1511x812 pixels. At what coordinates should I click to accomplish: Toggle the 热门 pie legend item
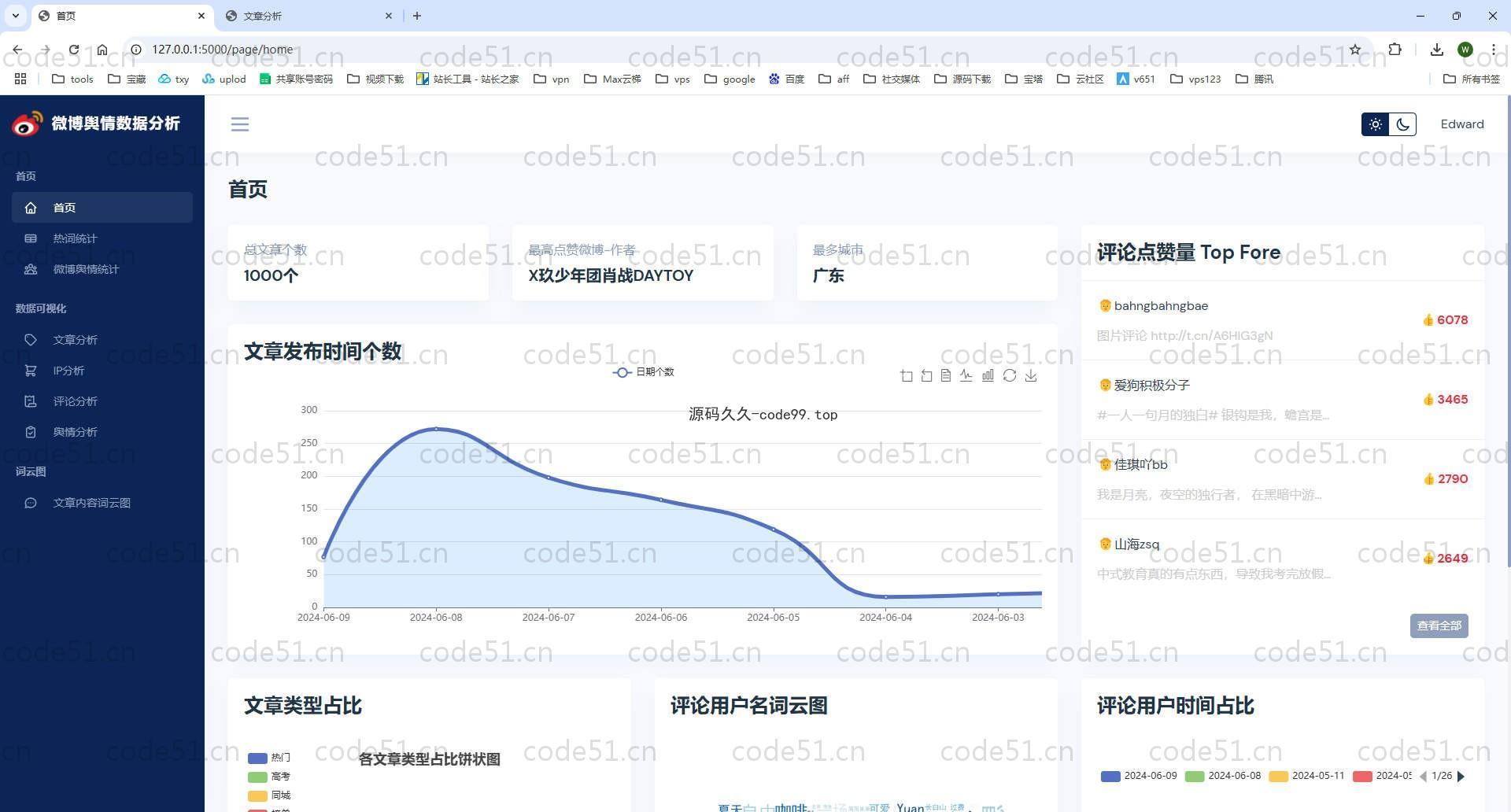tap(269, 758)
